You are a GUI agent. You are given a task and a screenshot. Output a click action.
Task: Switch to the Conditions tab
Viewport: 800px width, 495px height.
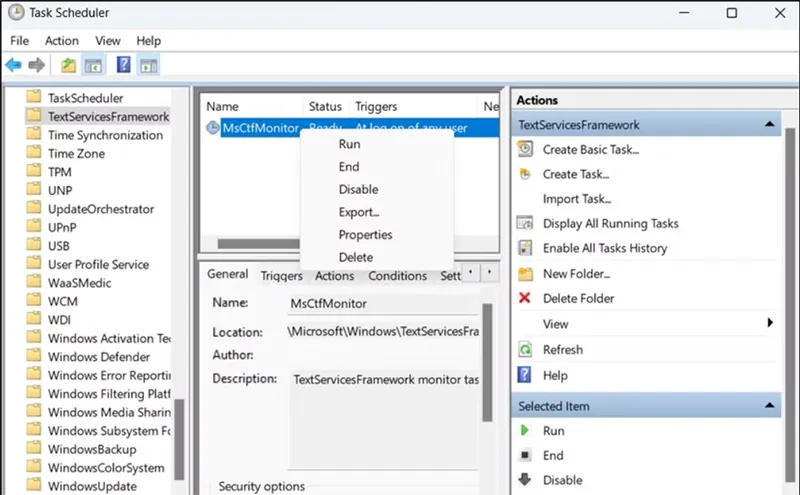397,276
